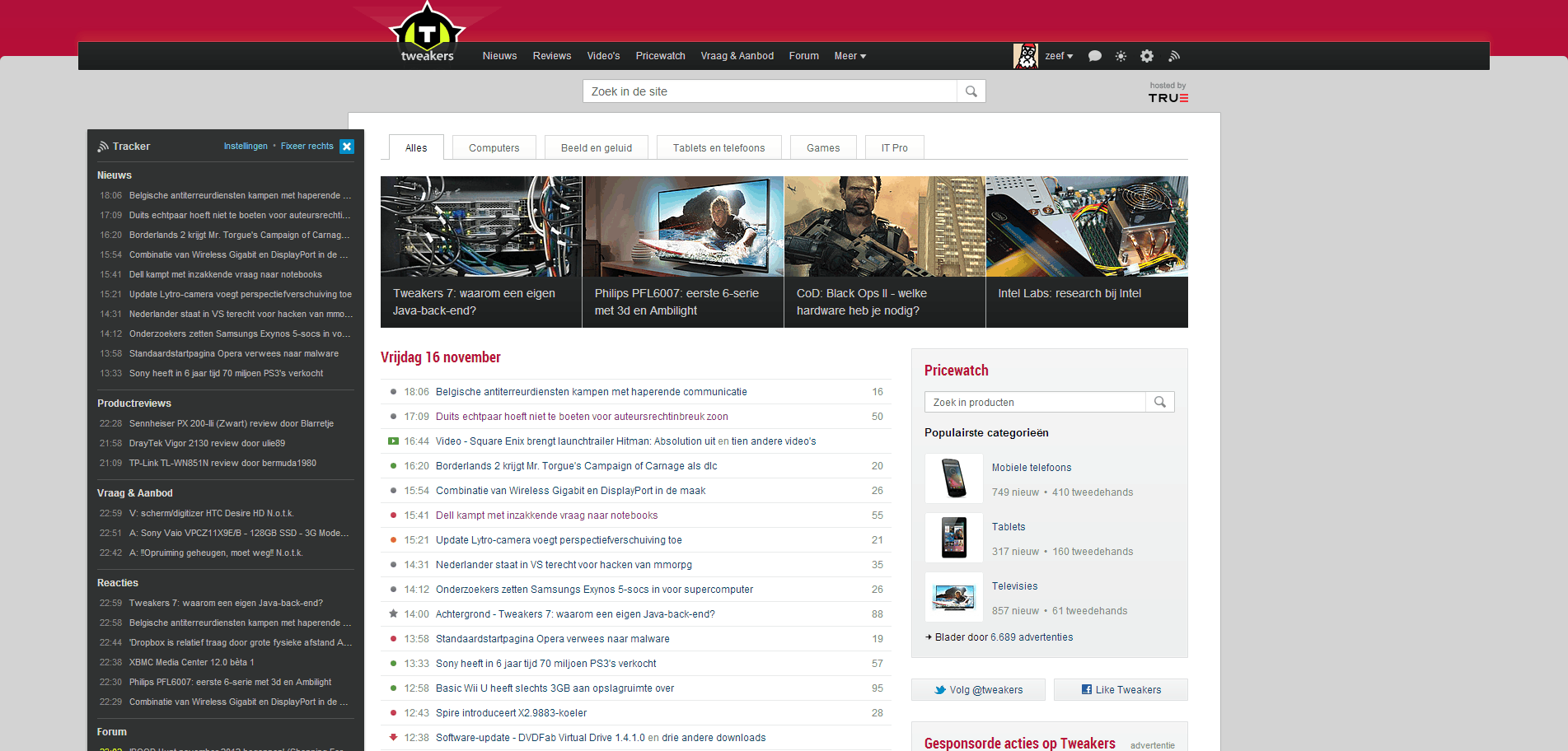This screenshot has width=1568, height=751.
Task: Open Pricewatch heading link in sidebar
Action: click(956, 371)
